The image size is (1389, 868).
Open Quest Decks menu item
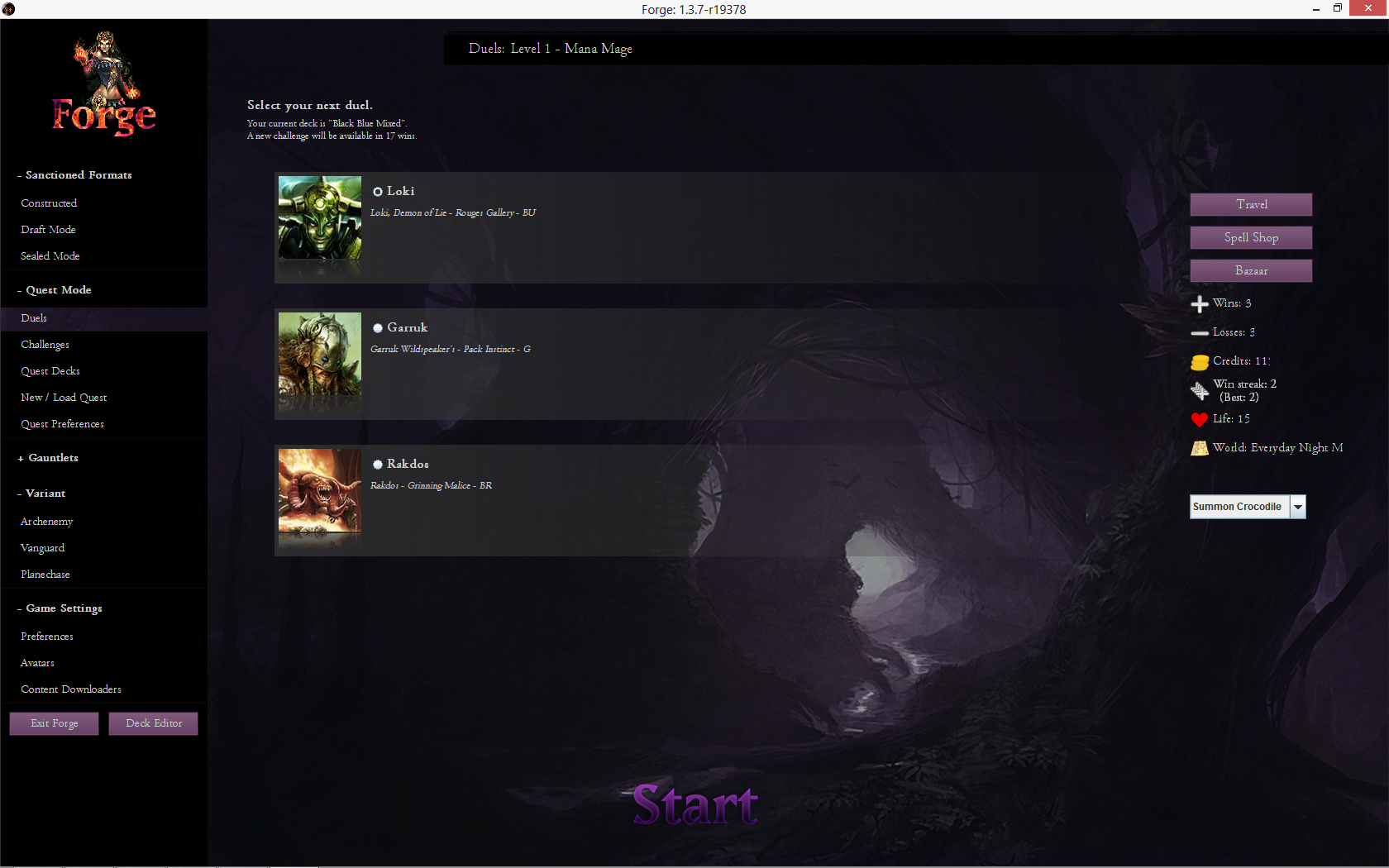pyautogui.click(x=50, y=371)
